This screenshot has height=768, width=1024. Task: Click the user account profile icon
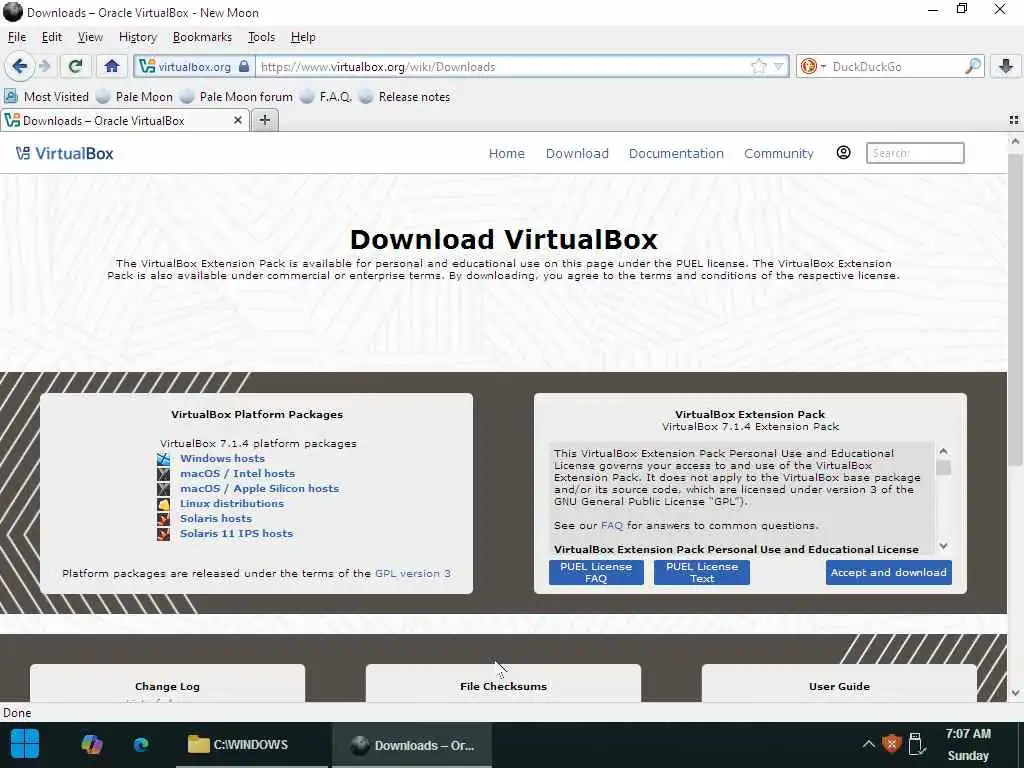tap(843, 153)
